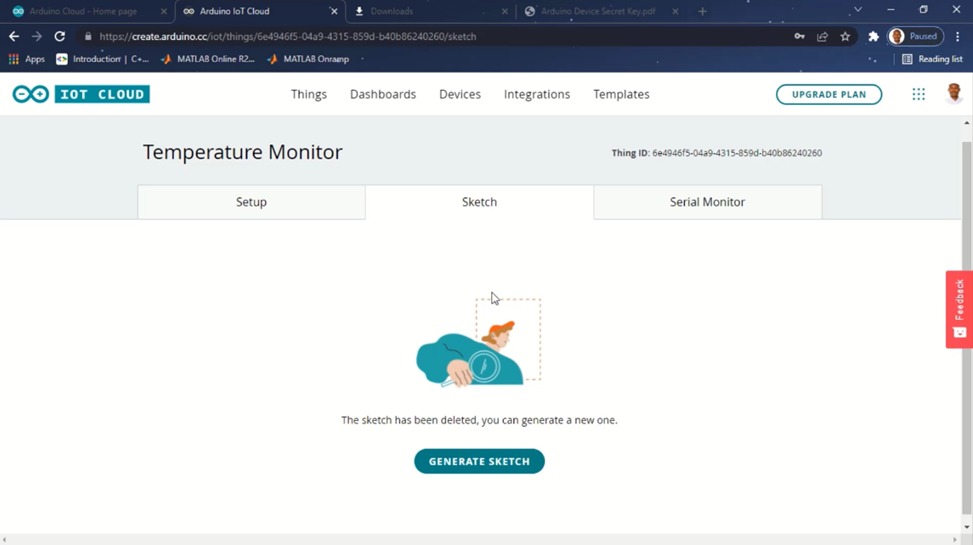
Task: Click the Arduino IoT Cloud logo
Action: click(81, 94)
